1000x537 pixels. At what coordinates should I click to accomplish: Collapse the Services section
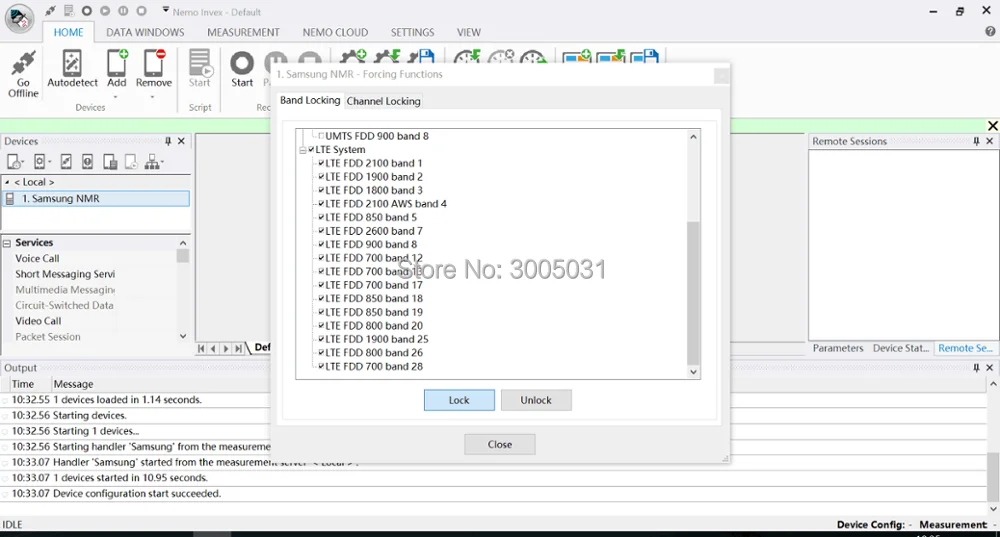7,243
